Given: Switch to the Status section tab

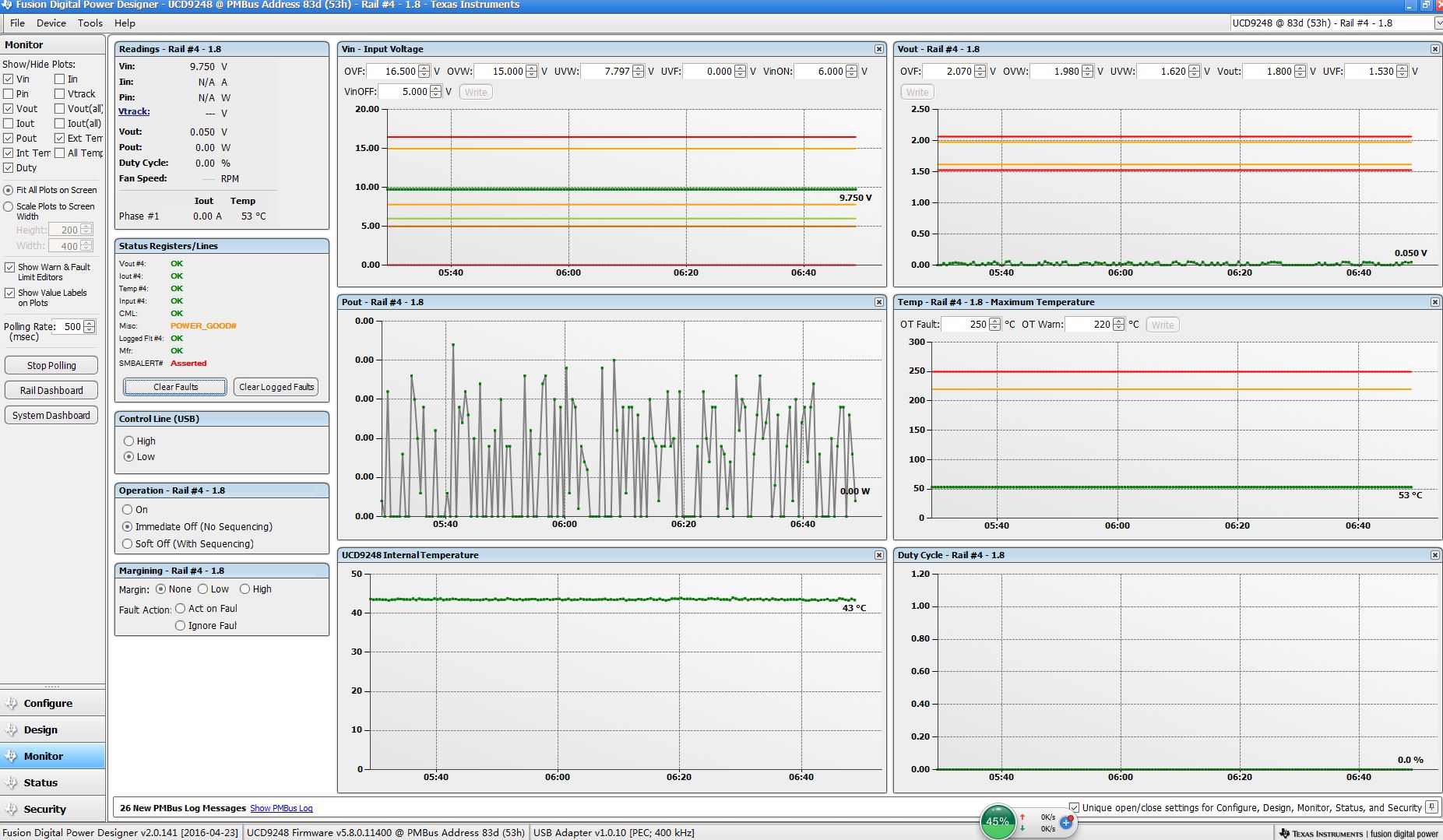Looking at the screenshot, I should (40, 782).
